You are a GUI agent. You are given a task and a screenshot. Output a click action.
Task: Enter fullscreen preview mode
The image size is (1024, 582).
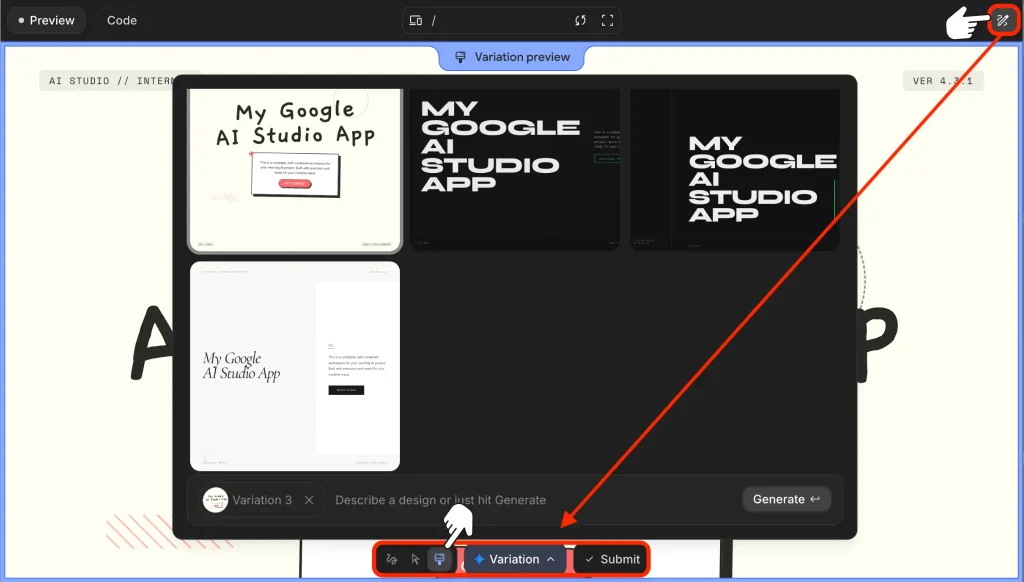607,20
